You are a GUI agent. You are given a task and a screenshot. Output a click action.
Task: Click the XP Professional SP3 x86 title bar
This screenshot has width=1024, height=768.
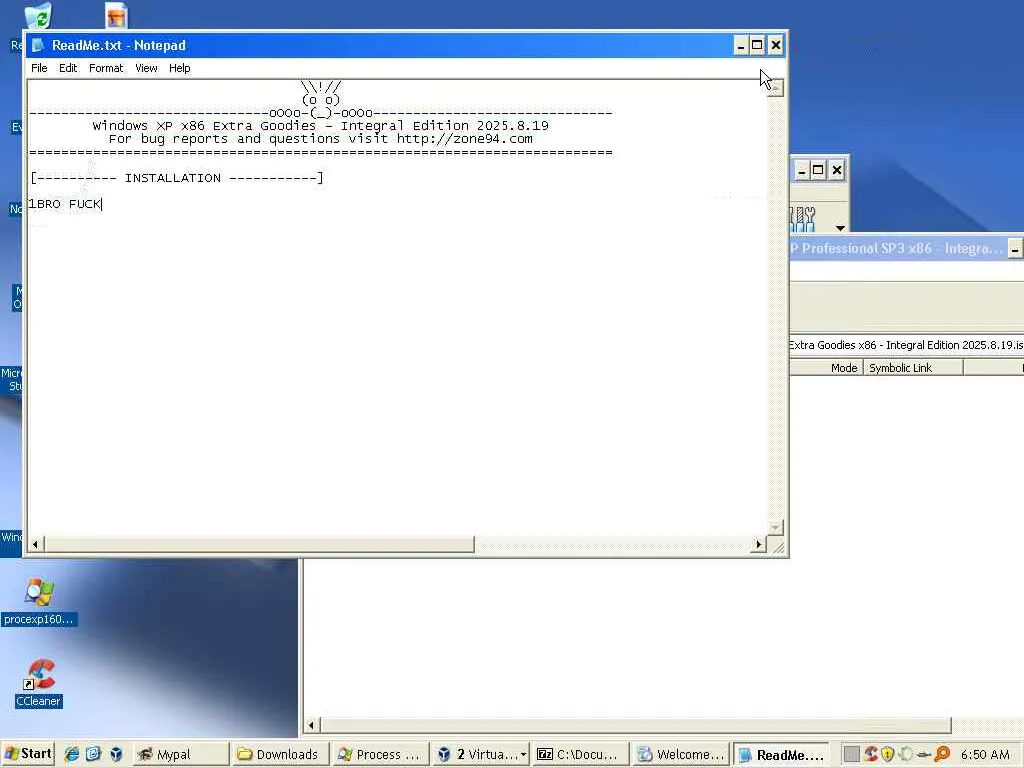898,248
